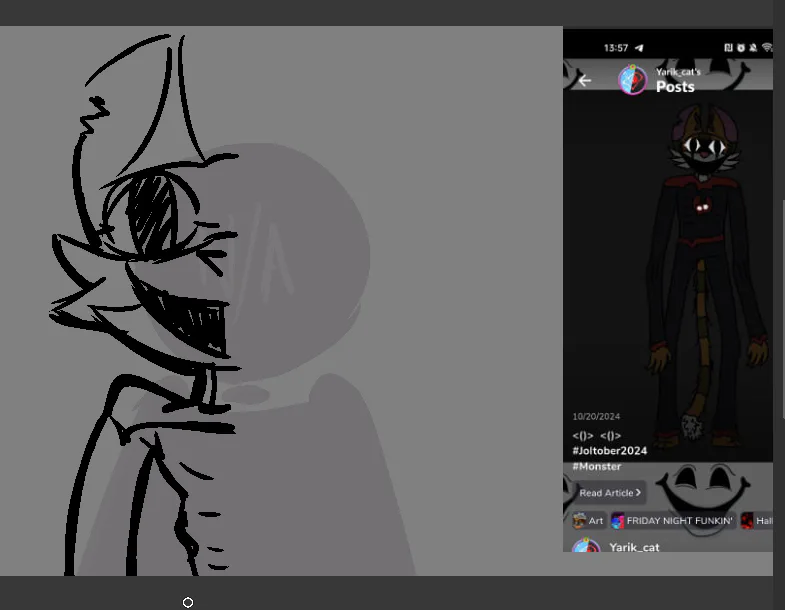This screenshot has width=785, height=610.
Task: Open the #Monster hashtag
Action: pos(597,466)
